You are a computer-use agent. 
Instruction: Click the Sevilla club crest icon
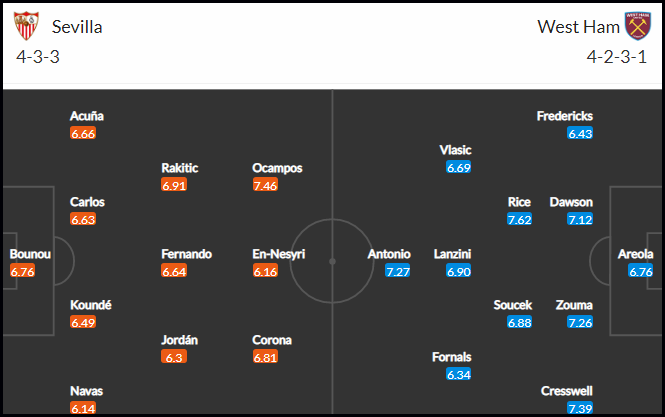tap(26, 26)
